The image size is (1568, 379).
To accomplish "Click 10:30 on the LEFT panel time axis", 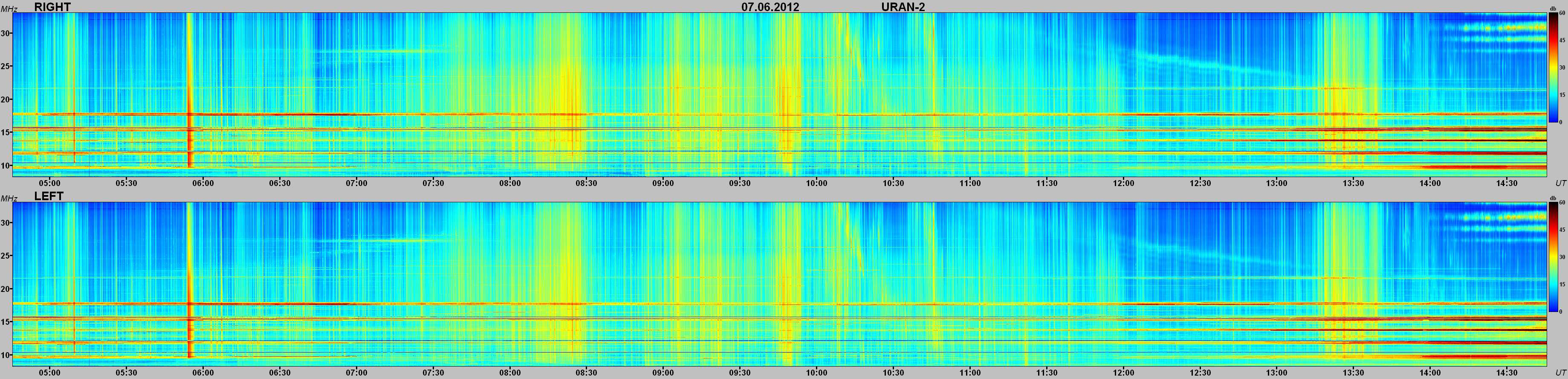I will [x=893, y=372].
